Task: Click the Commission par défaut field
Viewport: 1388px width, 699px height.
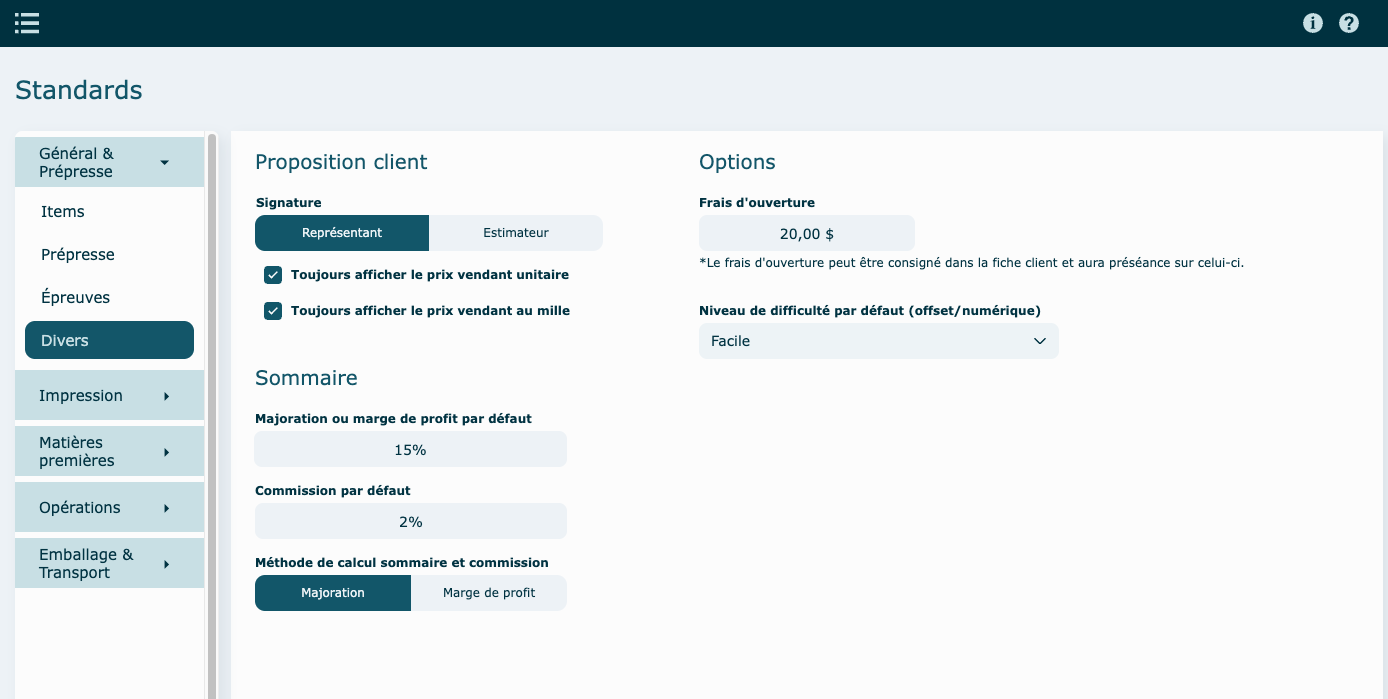Action: (410, 522)
